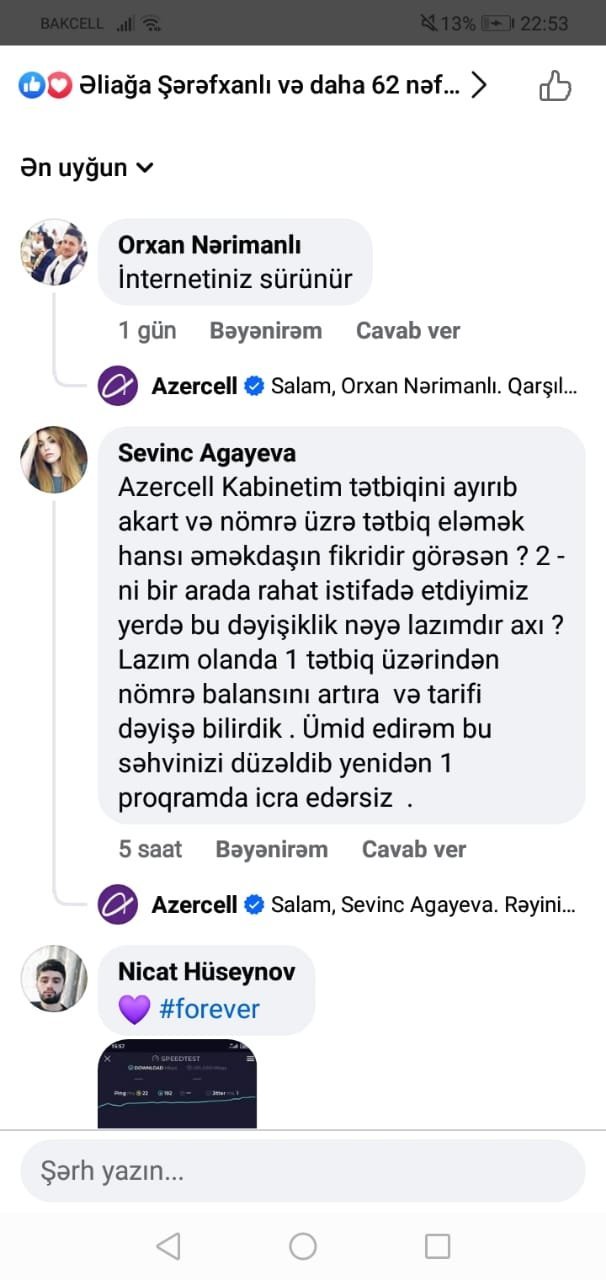The width and height of the screenshot is (606, 1280).
Task: Reply to Orxan's comment via Cavab ver
Action: [408, 331]
